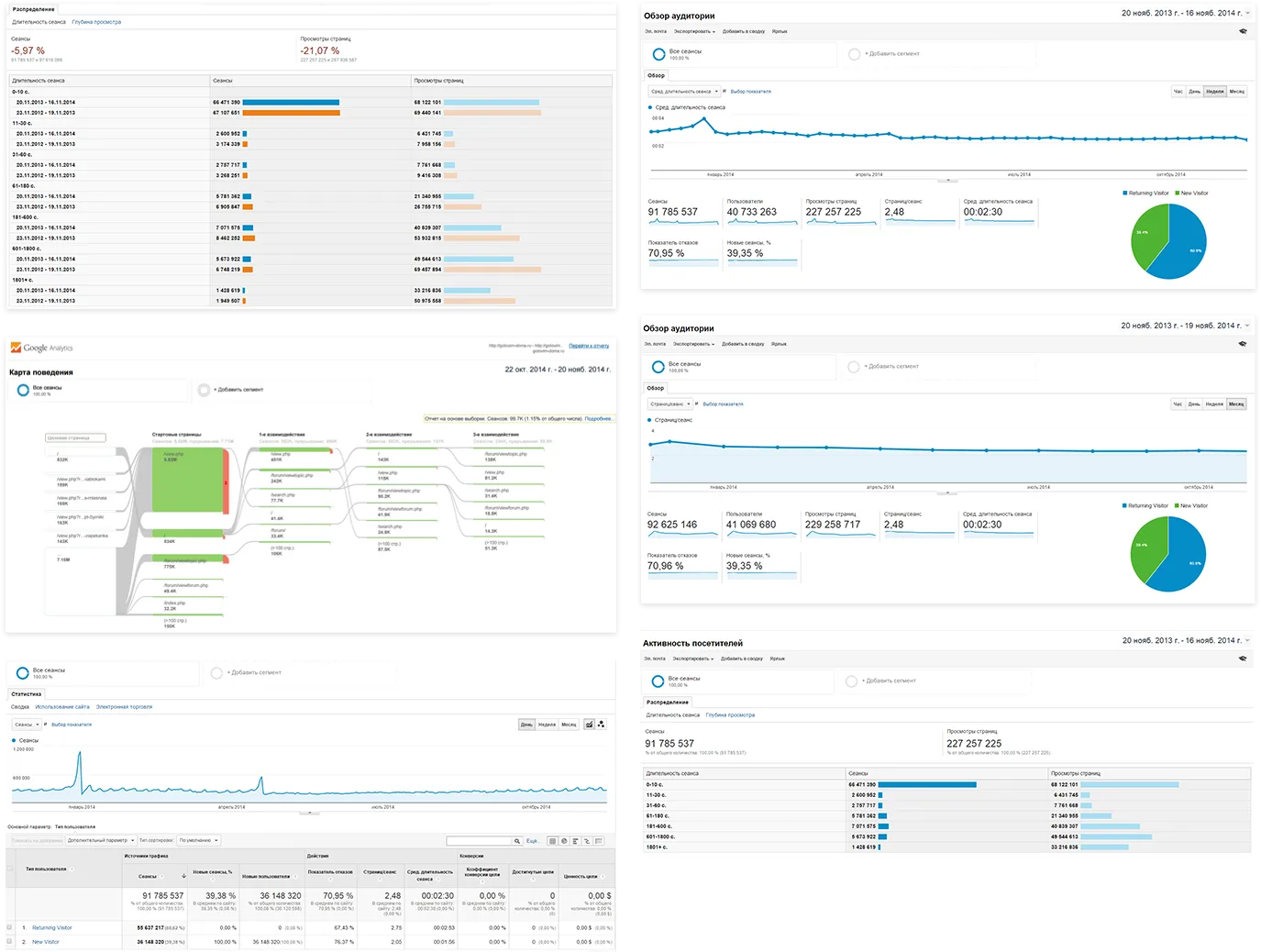
Task: Open the Дополнительный параметр dropdown
Action: [x=100, y=840]
